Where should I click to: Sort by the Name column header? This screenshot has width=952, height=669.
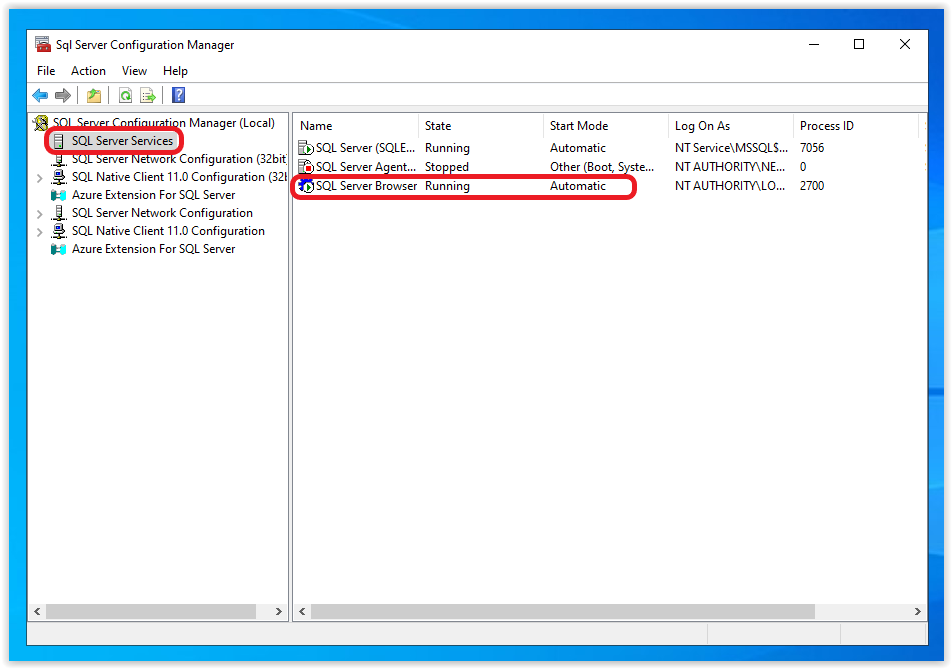356,126
